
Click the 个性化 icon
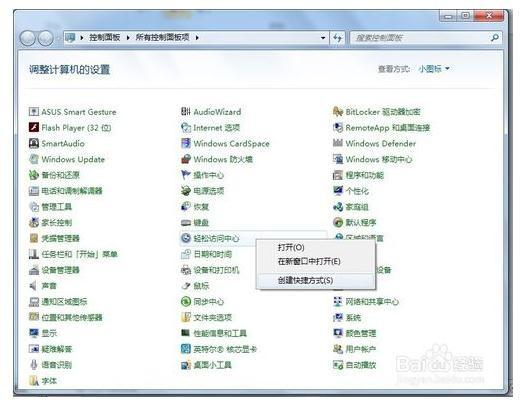click(338, 191)
